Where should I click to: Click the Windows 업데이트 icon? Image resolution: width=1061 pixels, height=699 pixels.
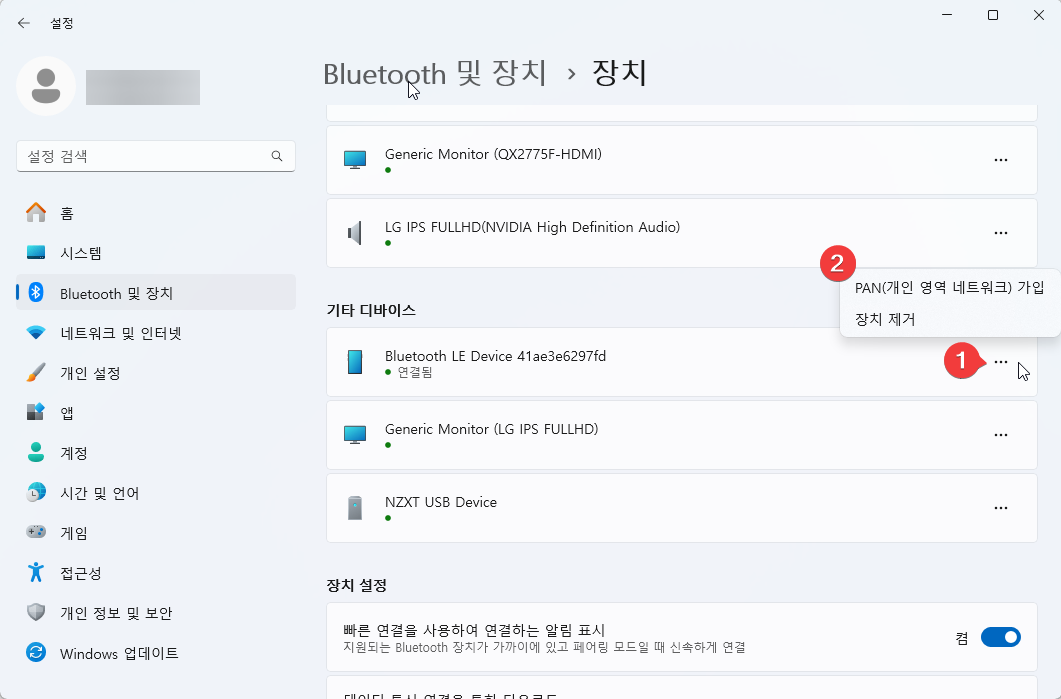tap(34, 652)
